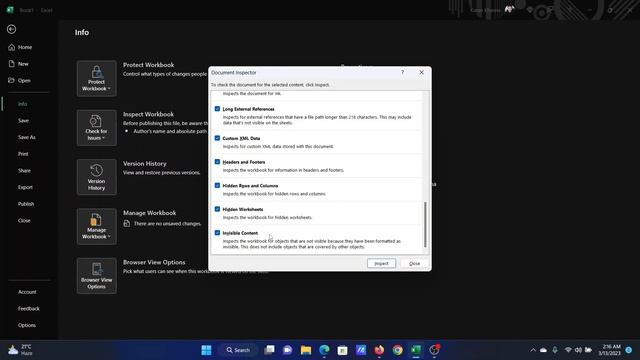Screen dimensions: 640x360
Task: Open the weather widget on the taskbar
Action: coord(20,350)
